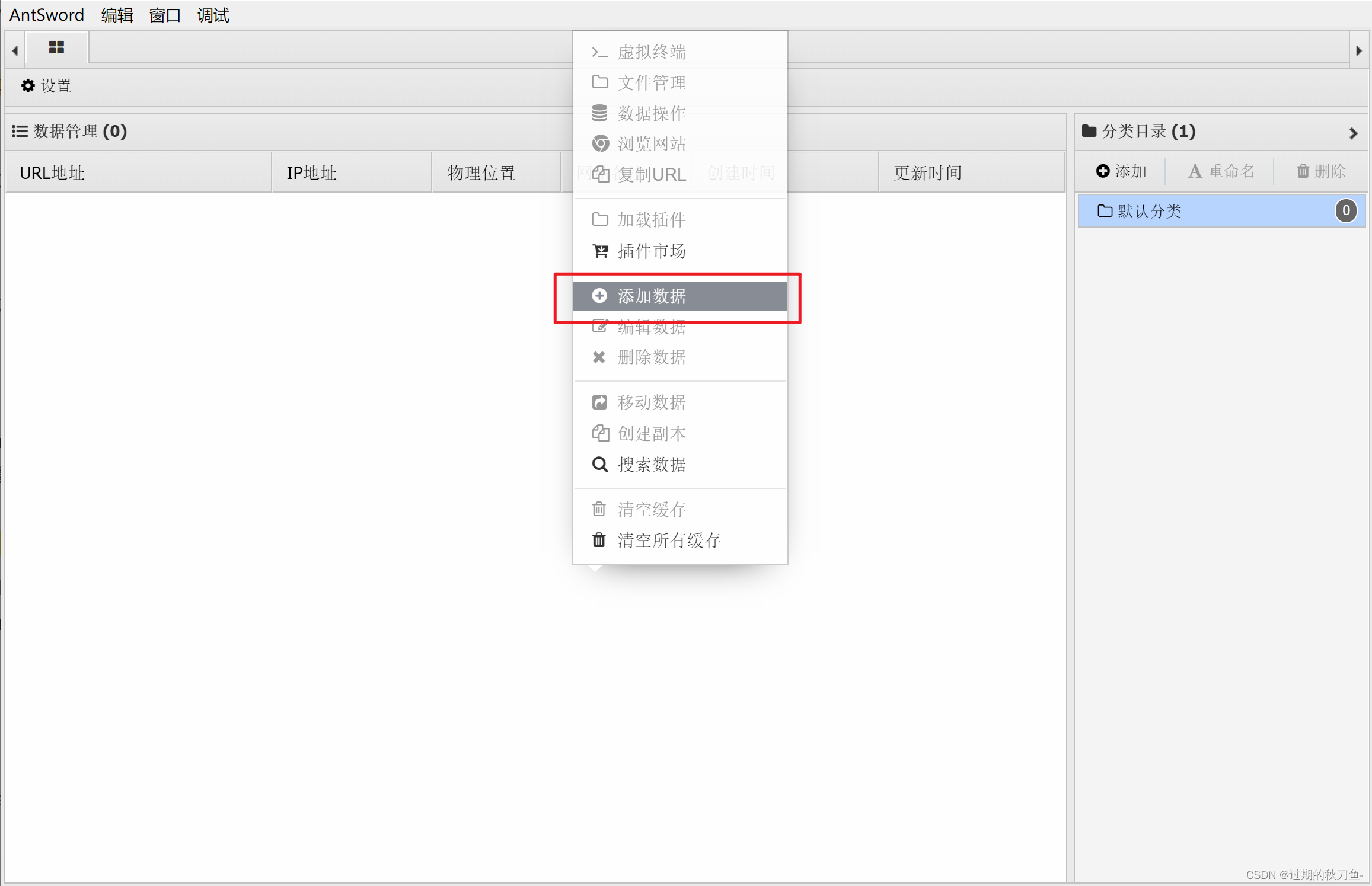
Task: Click the 文件管理 folder icon
Action: [x=600, y=82]
